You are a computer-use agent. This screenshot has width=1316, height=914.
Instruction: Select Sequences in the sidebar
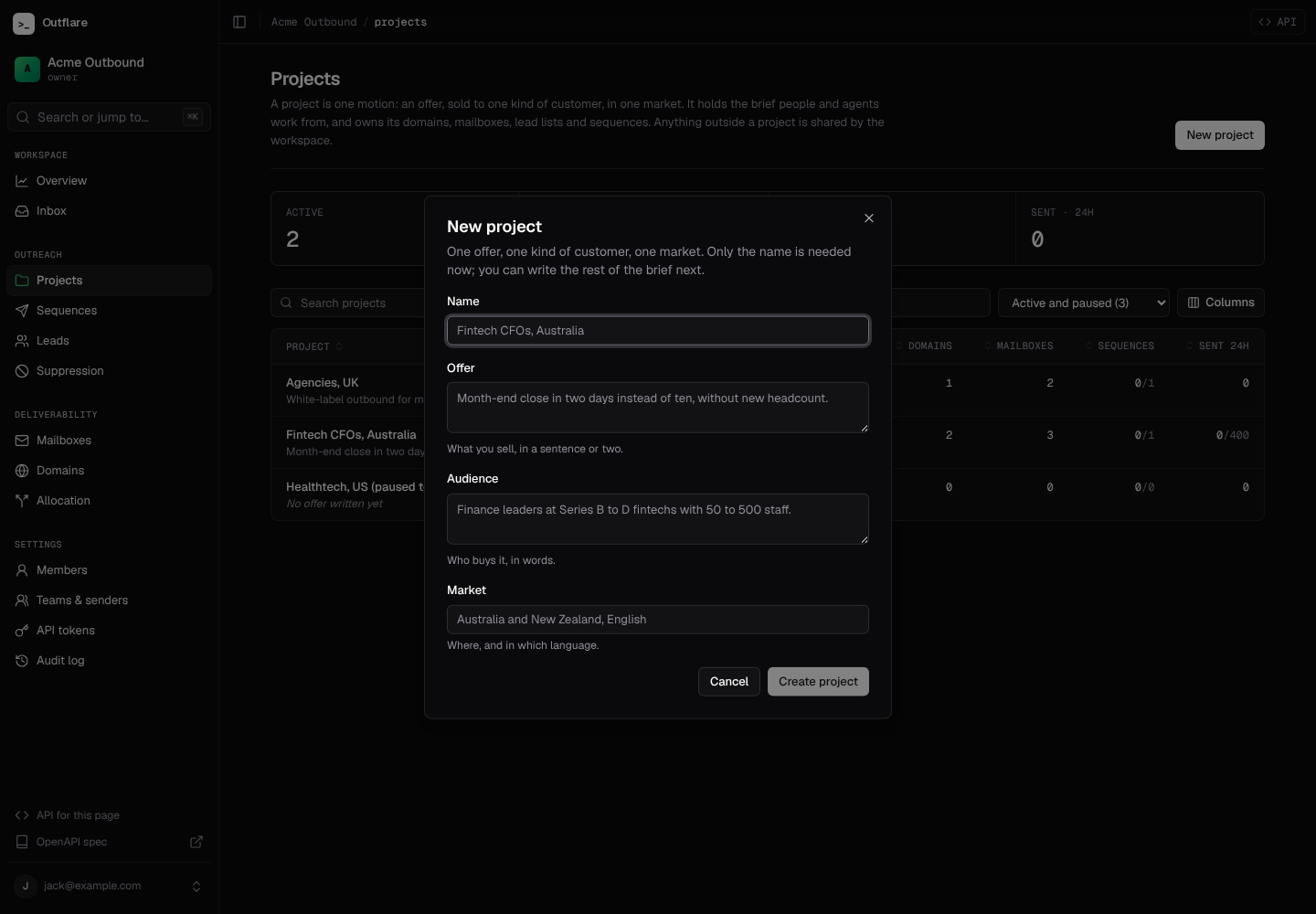point(110,311)
